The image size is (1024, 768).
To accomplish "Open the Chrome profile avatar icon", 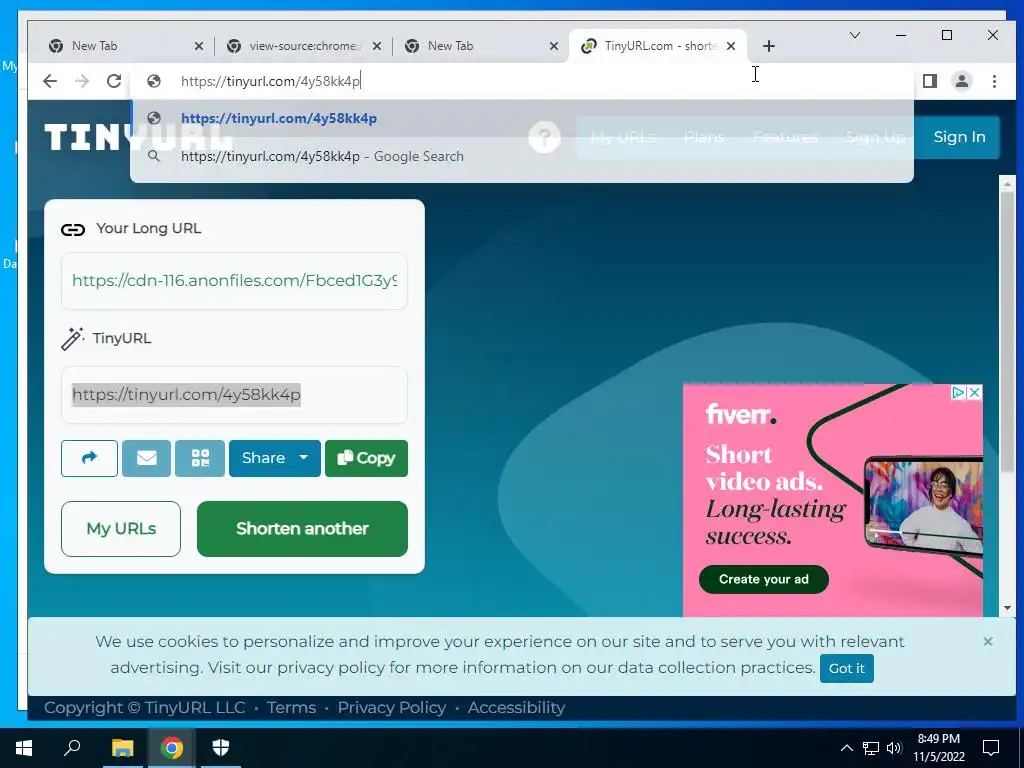I will coord(962,81).
